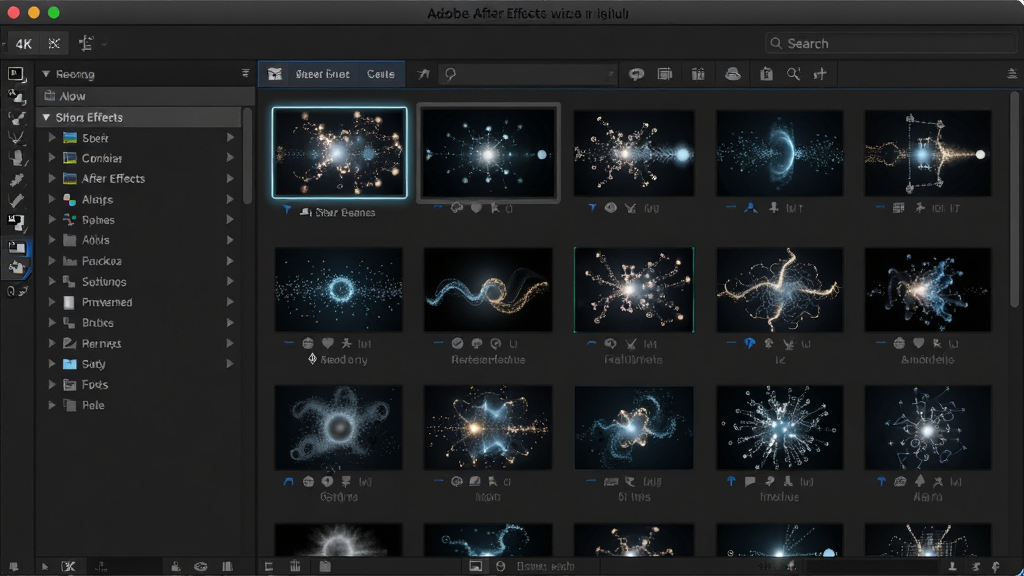Click the filmstrip view icon in browser toolbar
This screenshot has height=576, width=1024.
click(665, 74)
